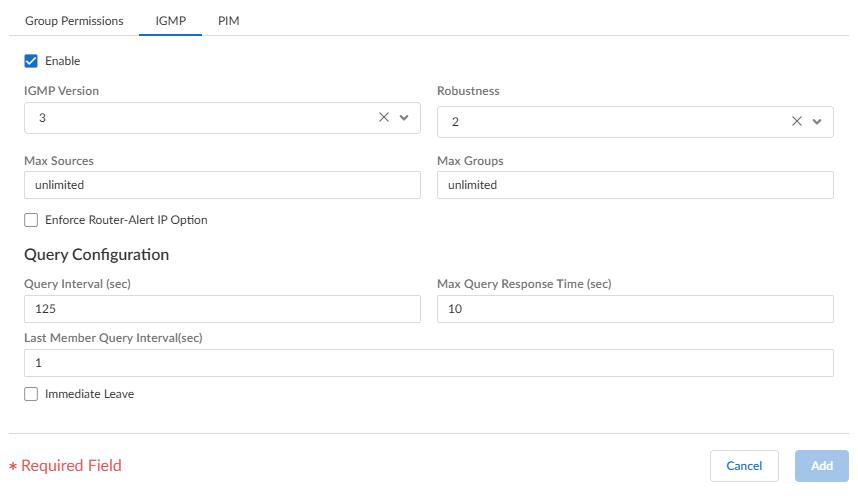
Task: Enable the Immediate Leave checkbox
Action: [x=31, y=394]
